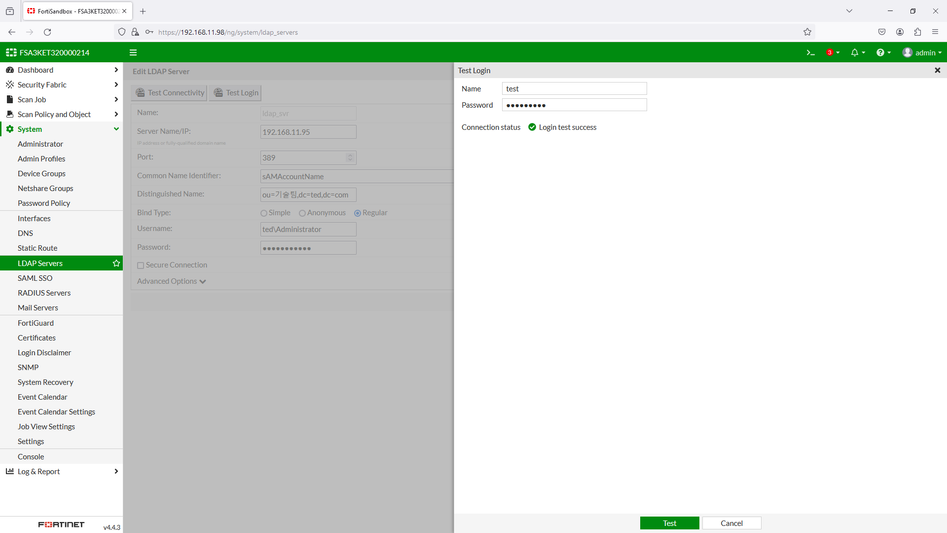The height and width of the screenshot is (533, 947).
Task: Open the Event Calendar Settings item
Action: click(56, 412)
